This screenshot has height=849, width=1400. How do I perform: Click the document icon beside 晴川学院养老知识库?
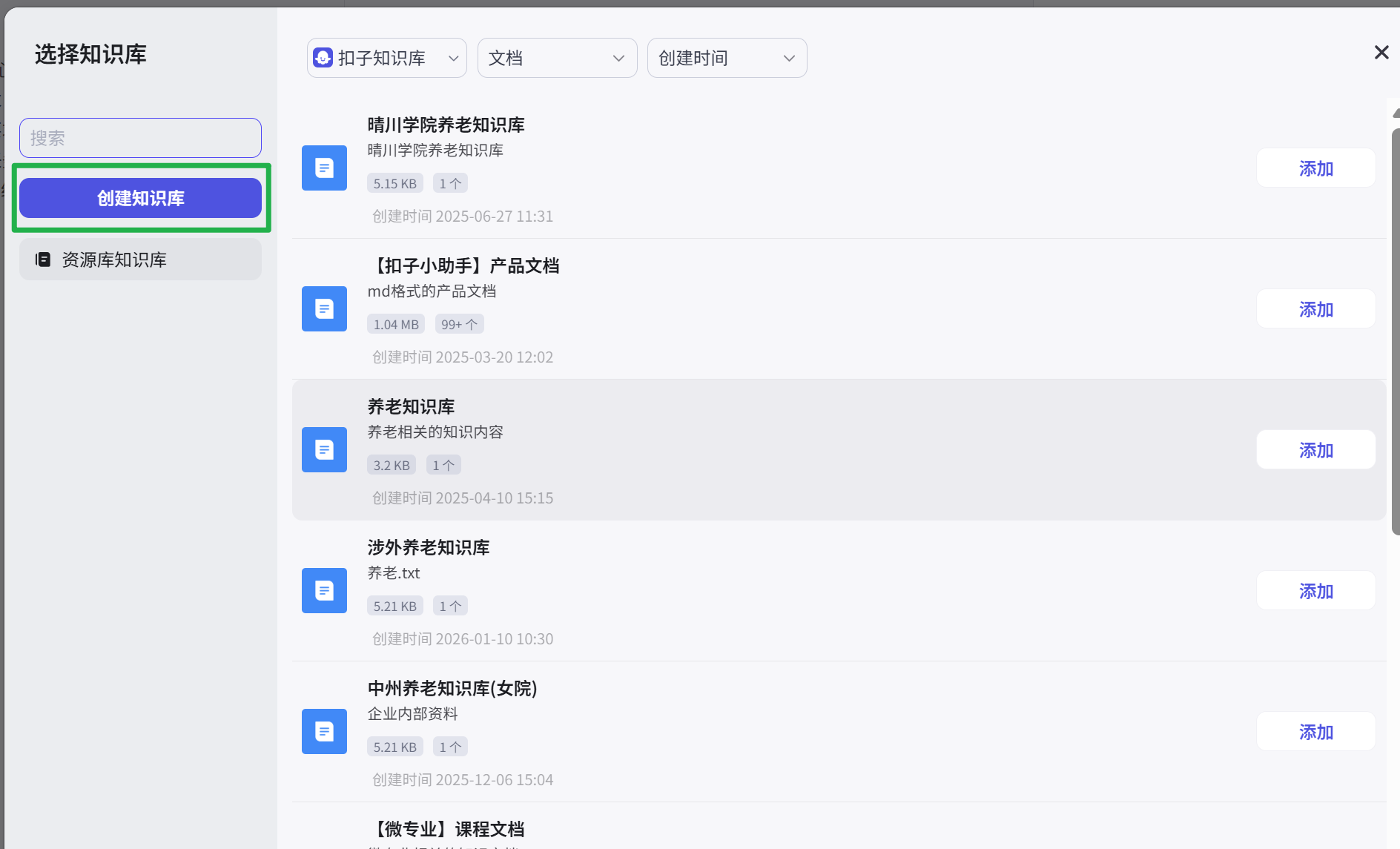click(324, 168)
